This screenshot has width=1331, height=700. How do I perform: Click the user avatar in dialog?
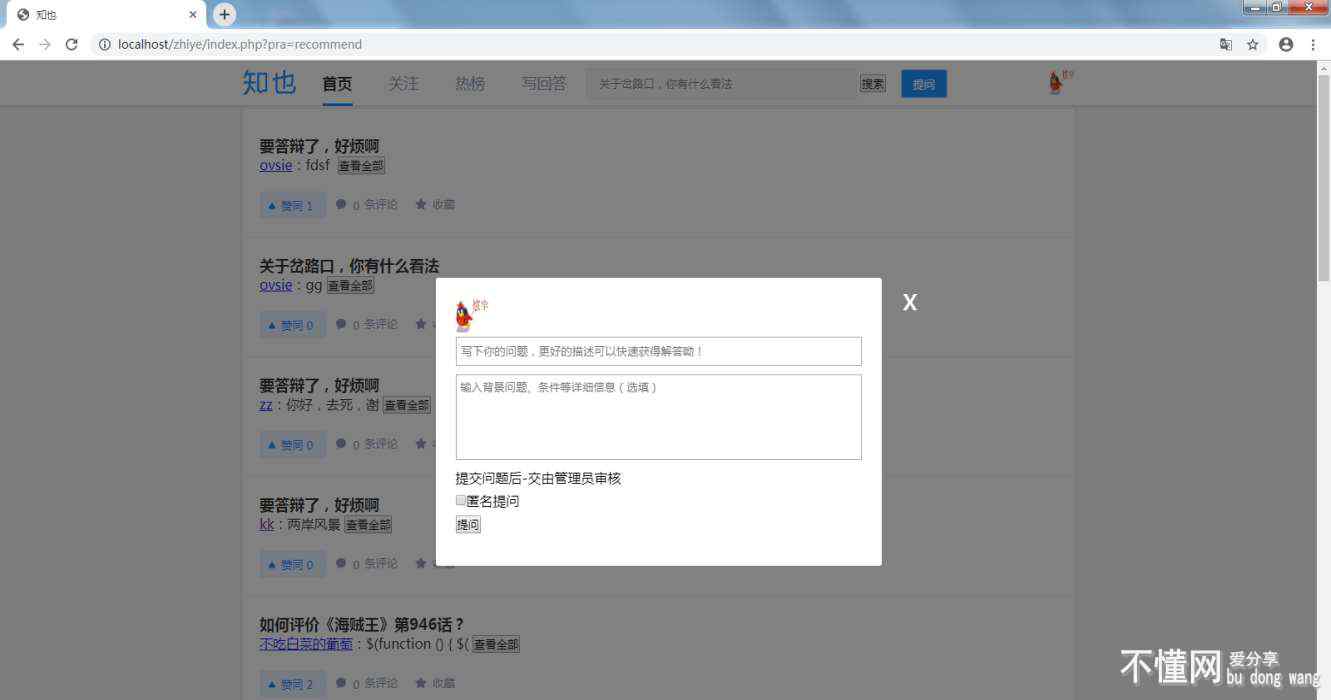pos(465,315)
